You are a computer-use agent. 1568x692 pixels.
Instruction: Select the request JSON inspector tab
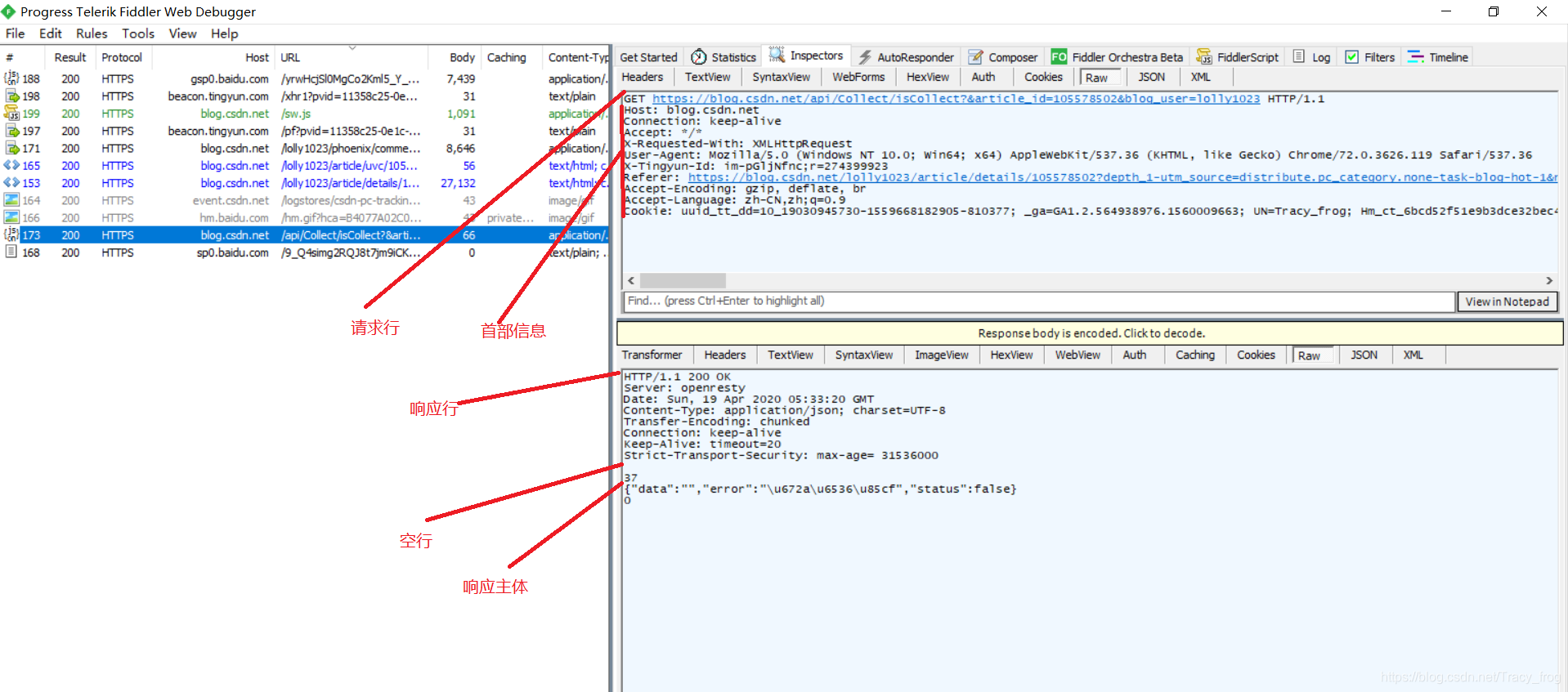point(1152,77)
